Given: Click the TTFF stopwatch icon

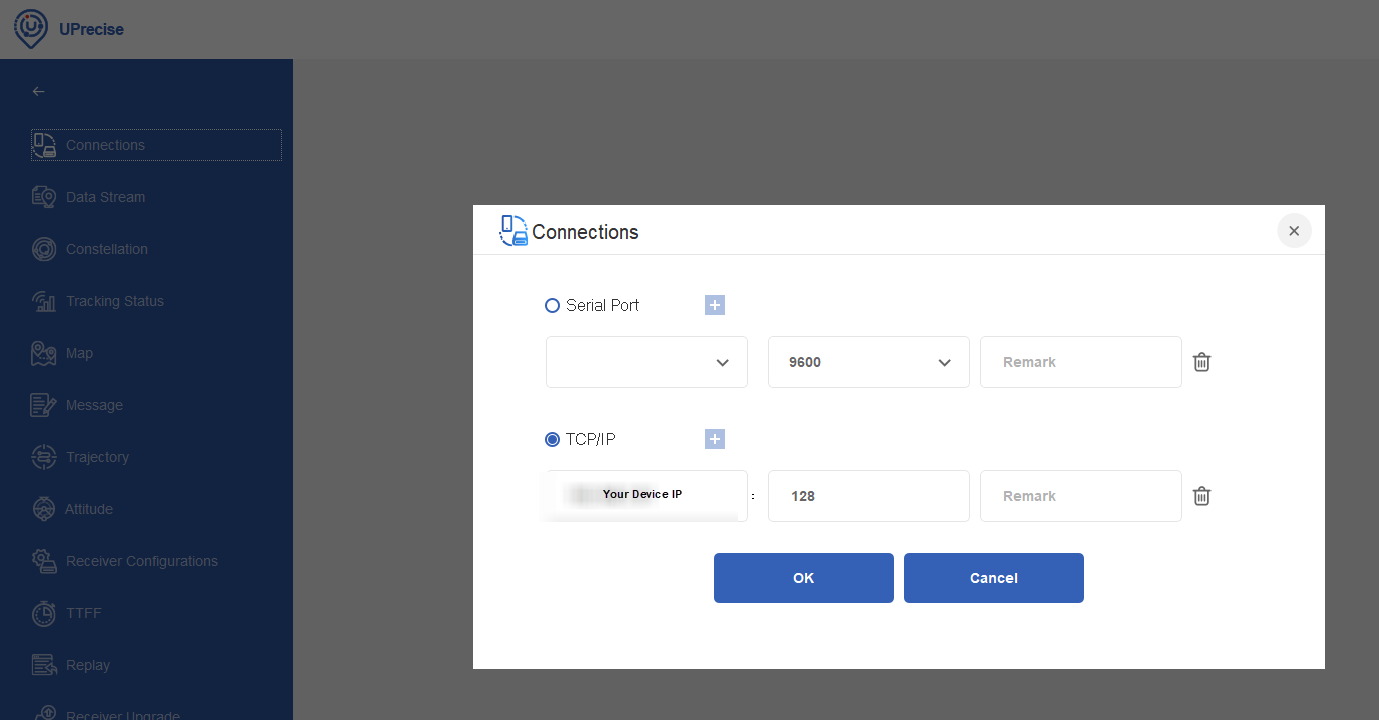Looking at the screenshot, I should pyautogui.click(x=44, y=613).
